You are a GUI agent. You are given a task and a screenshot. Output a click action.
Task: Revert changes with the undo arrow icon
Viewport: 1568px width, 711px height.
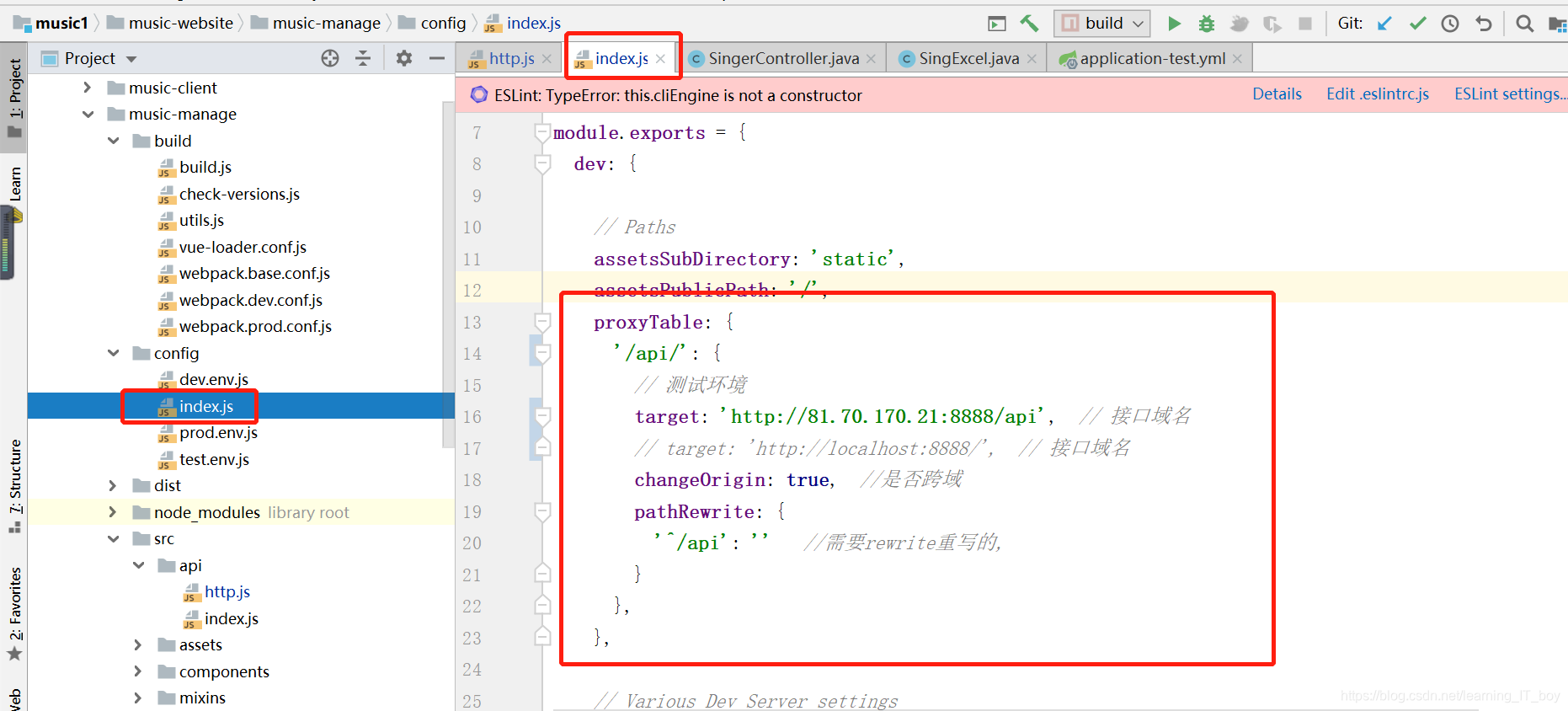pos(1484,24)
